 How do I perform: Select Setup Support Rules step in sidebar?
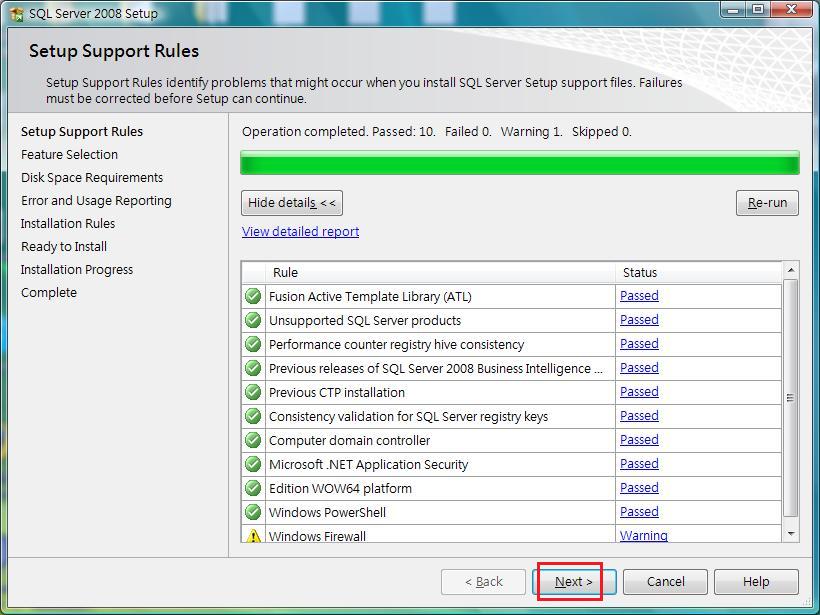click(x=82, y=131)
